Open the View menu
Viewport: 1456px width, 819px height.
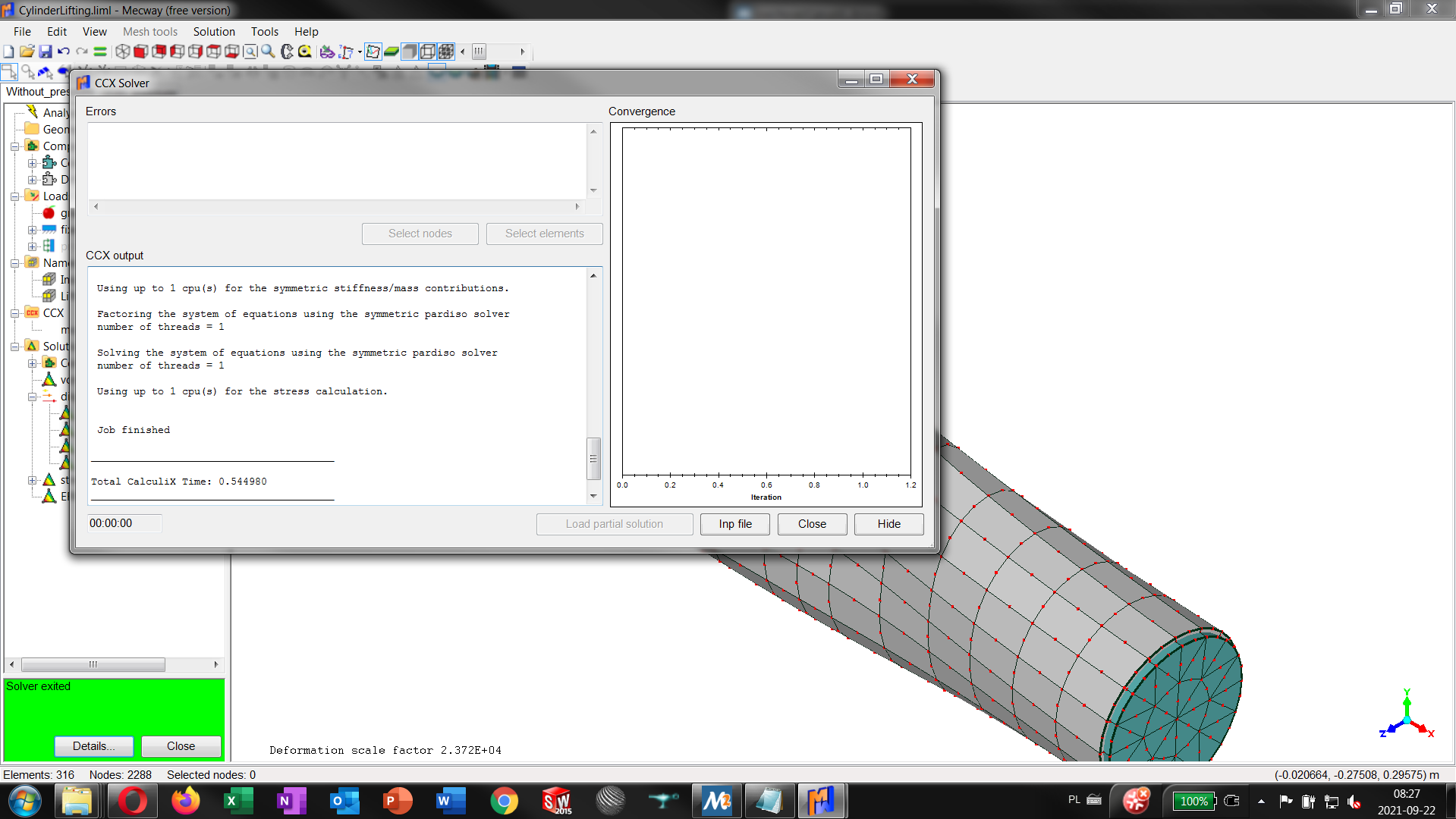[95, 31]
